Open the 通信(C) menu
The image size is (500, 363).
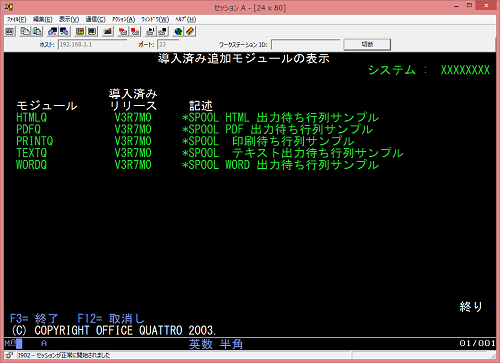pyautogui.click(x=96, y=19)
